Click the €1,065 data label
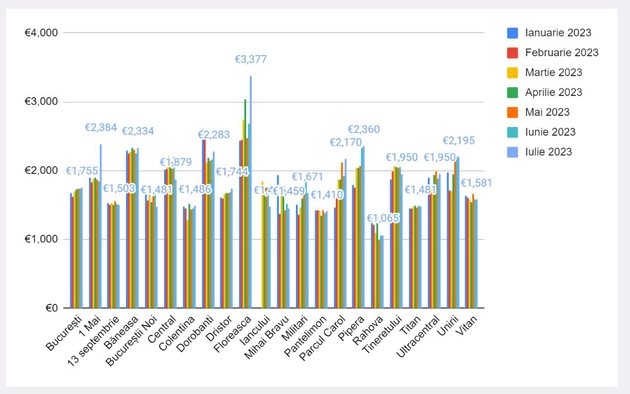630x394 pixels. [x=383, y=218]
